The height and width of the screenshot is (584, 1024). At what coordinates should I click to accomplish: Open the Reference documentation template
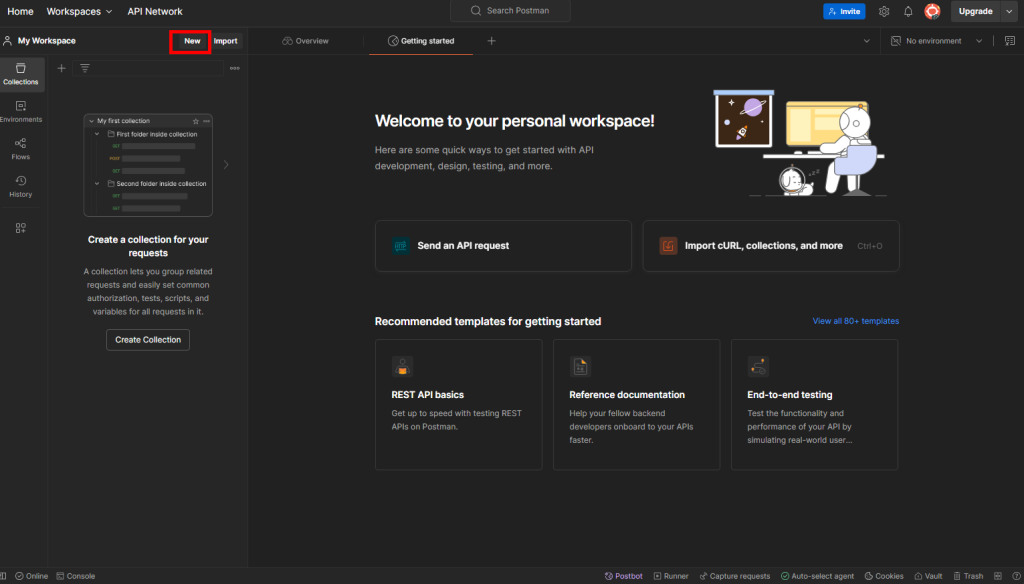tap(637, 404)
